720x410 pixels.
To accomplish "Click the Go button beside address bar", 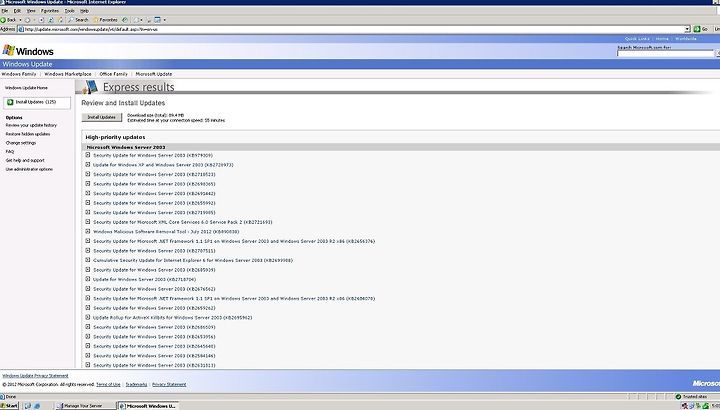I will 700,29.
